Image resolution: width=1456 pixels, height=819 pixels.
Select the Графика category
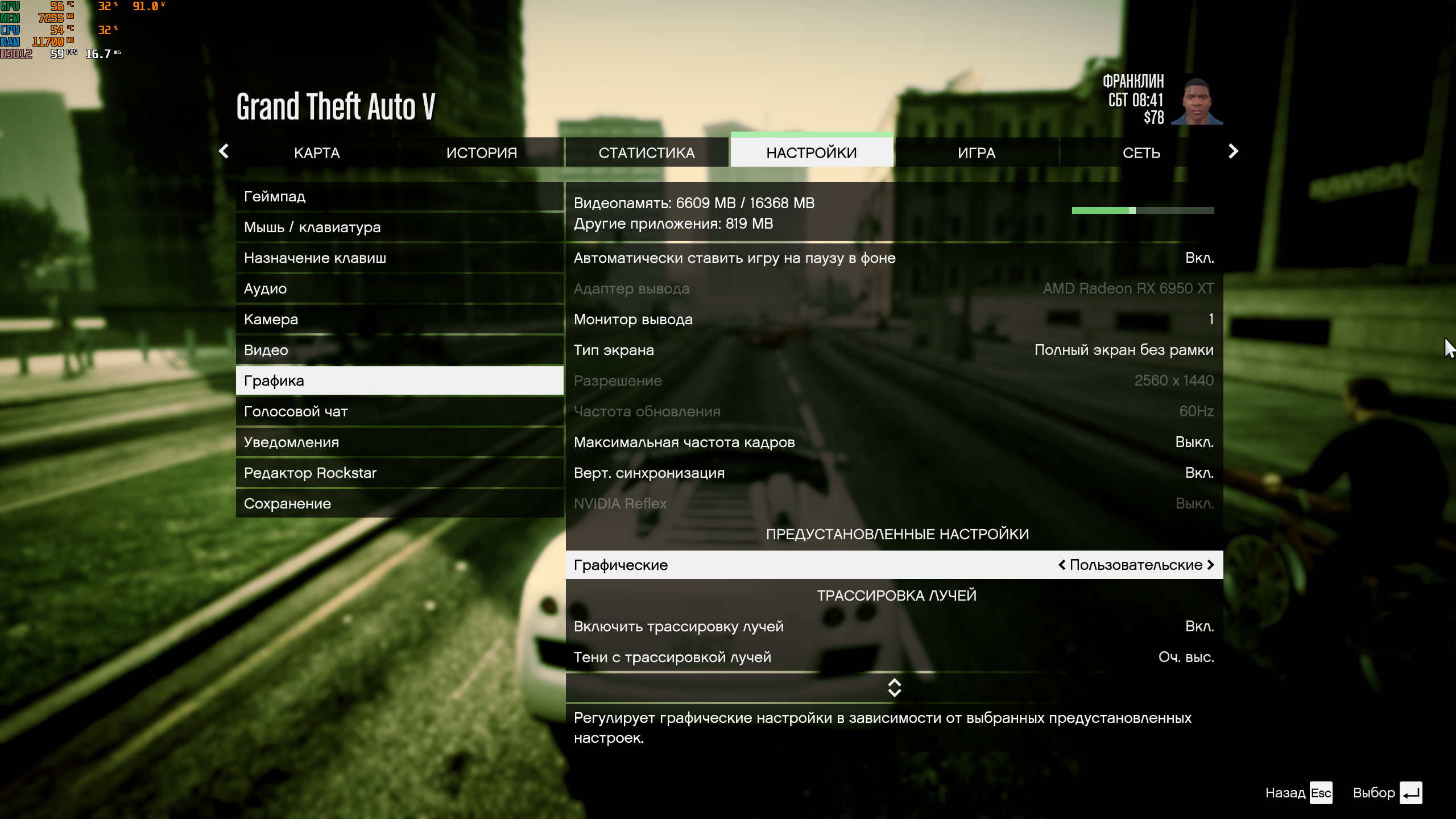(x=400, y=380)
